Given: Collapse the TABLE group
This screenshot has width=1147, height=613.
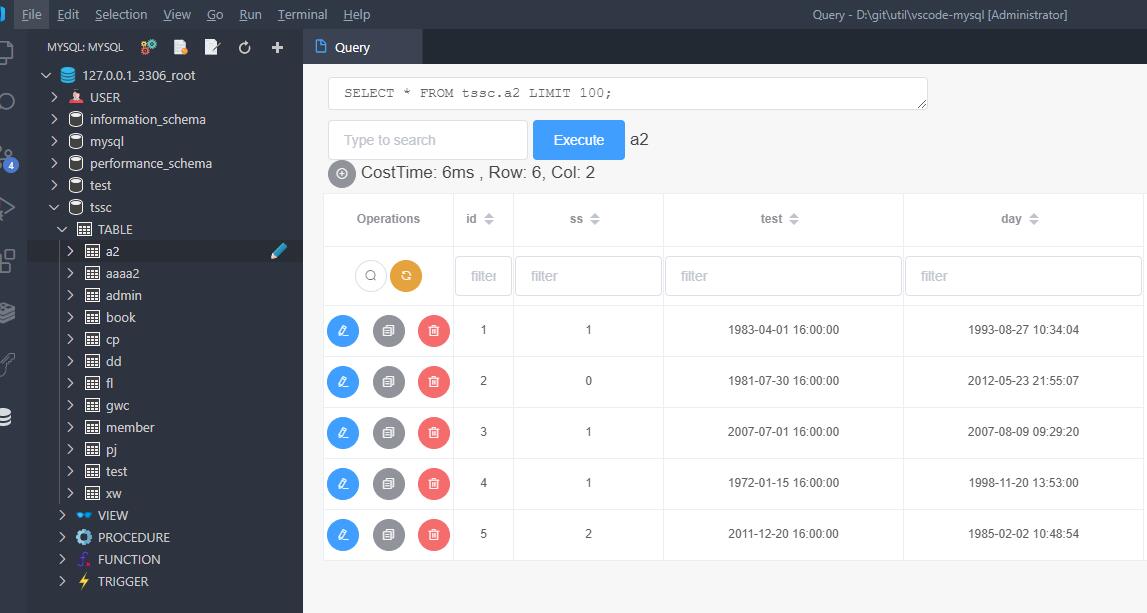Looking at the screenshot, I should click(62, 229).
